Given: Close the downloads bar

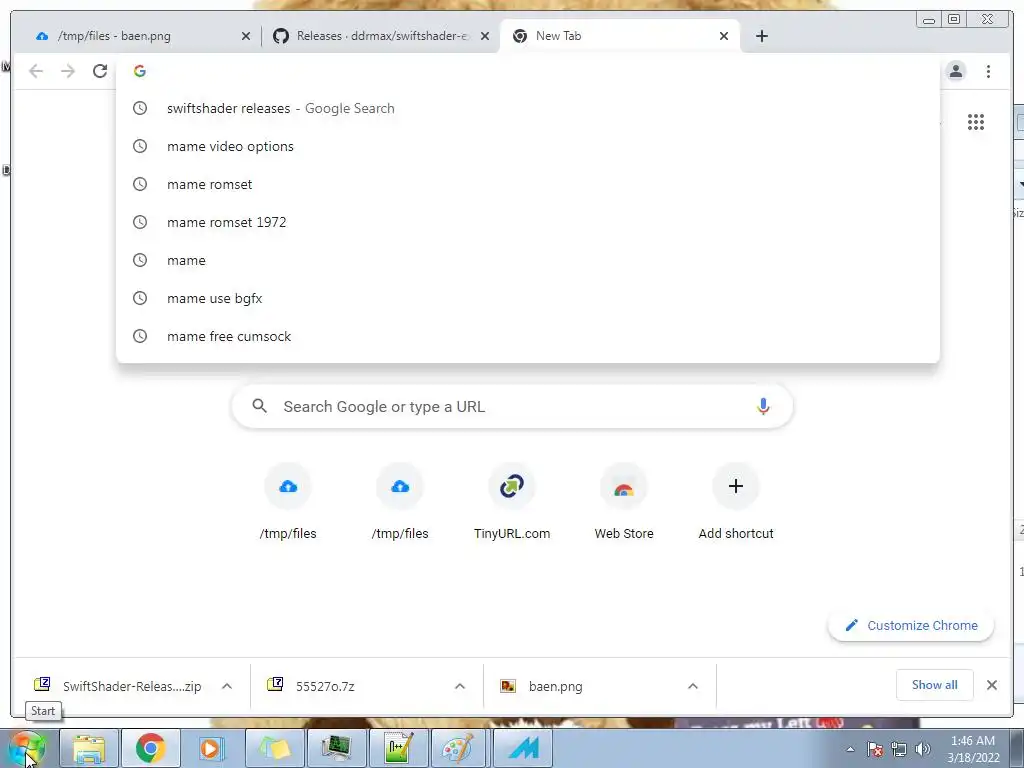Looking at the screenshot, I should (991, 684).
